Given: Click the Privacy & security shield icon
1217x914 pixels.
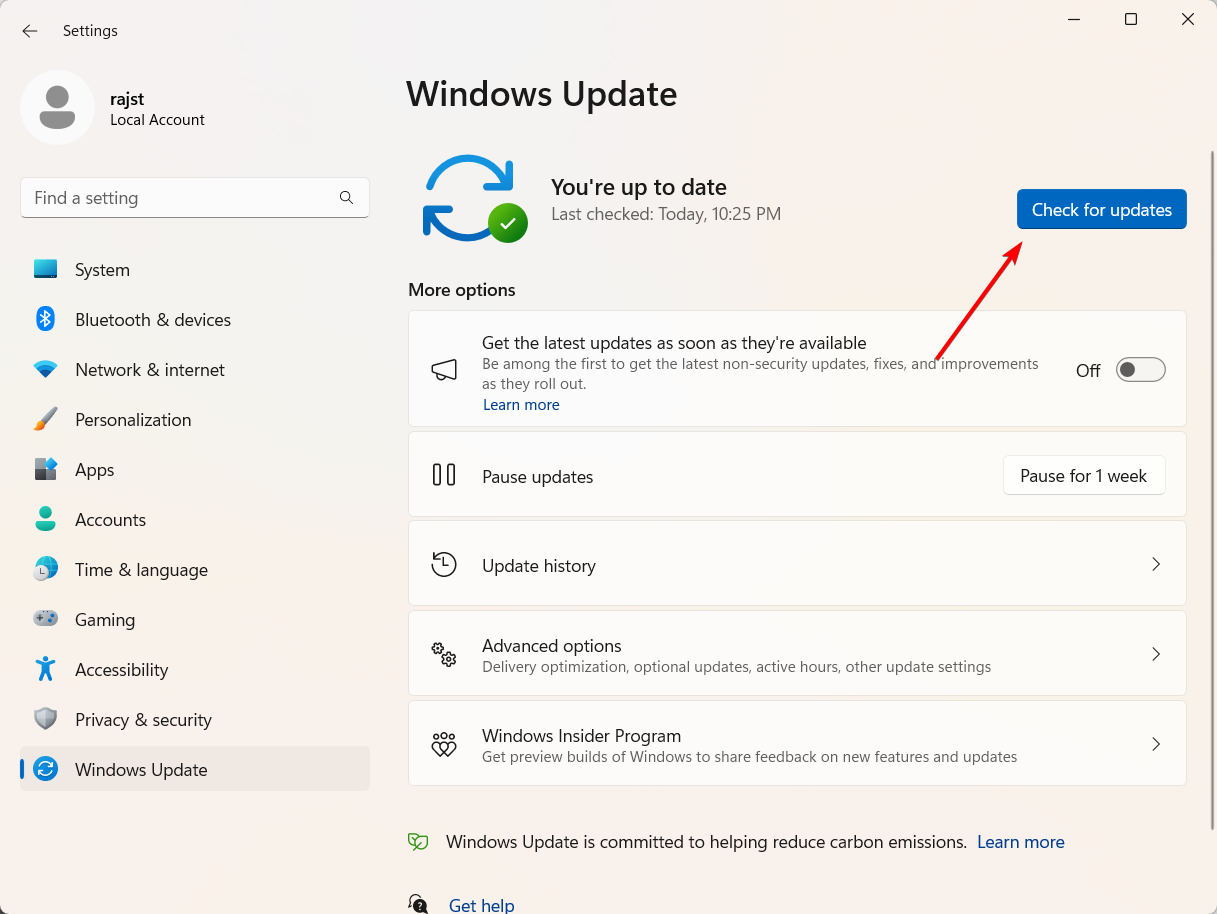Looking at the screenshot, I should [x=45, y=719].
